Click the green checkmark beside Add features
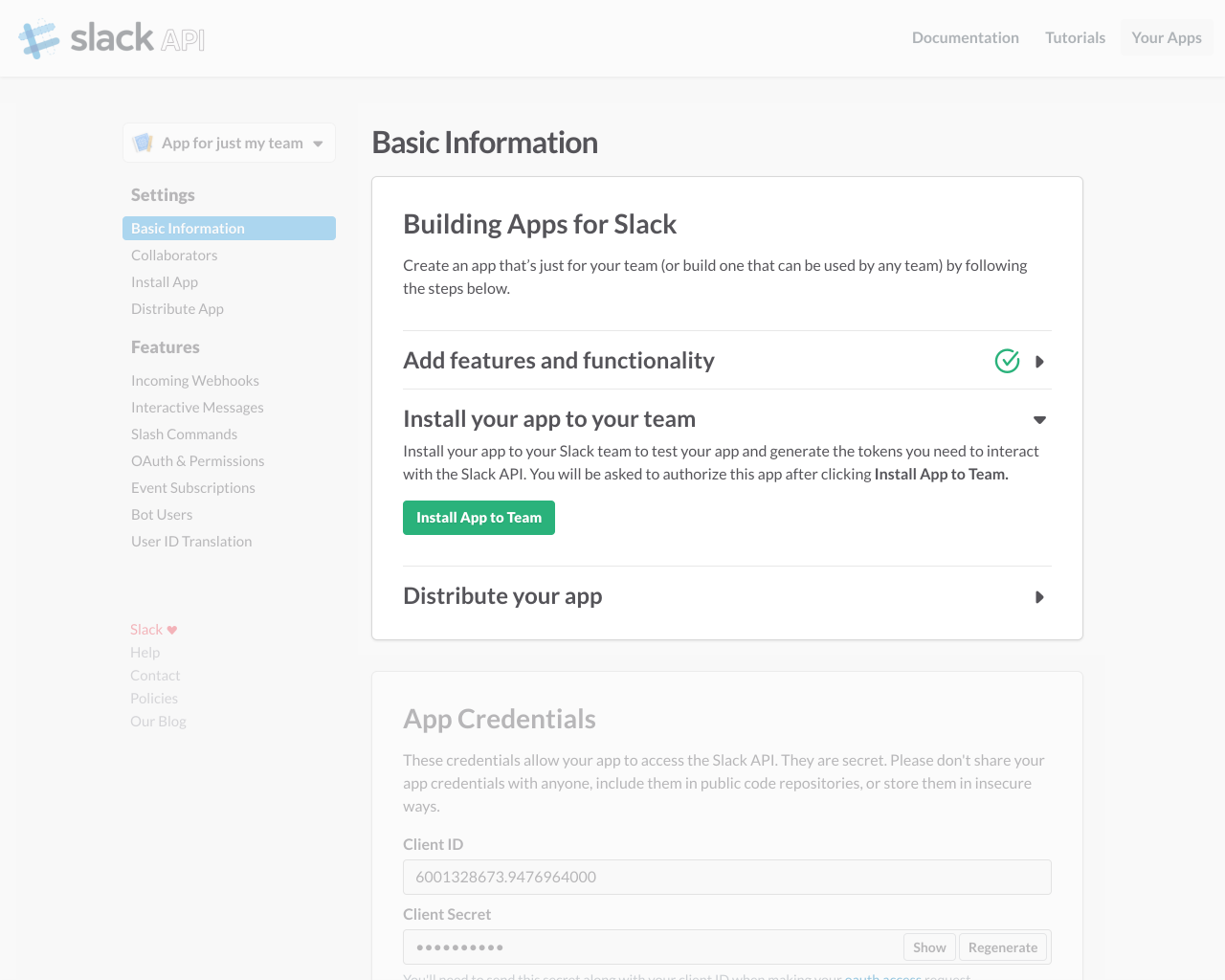This screenshot has height=980, width=1225. pos(1007,361)
